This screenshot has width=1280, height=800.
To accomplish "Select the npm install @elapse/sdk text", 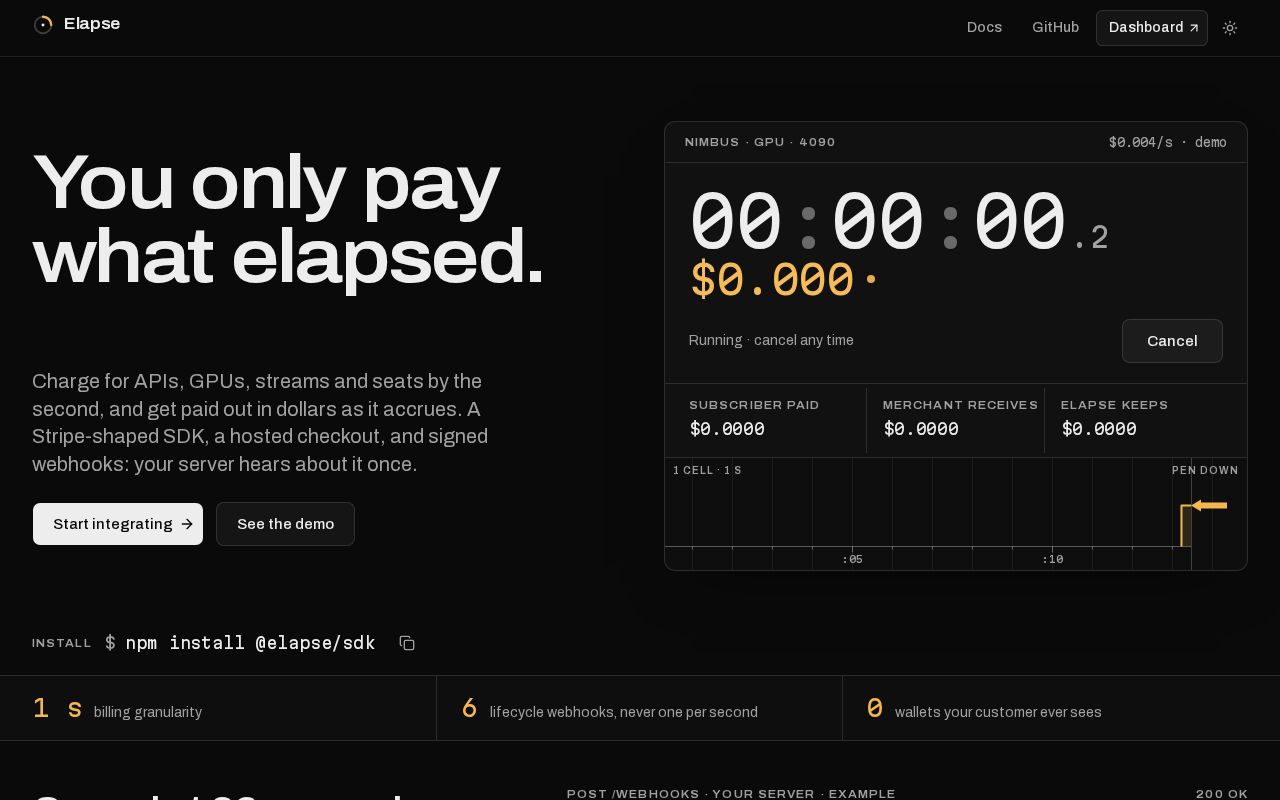I will tap(250, 643).
